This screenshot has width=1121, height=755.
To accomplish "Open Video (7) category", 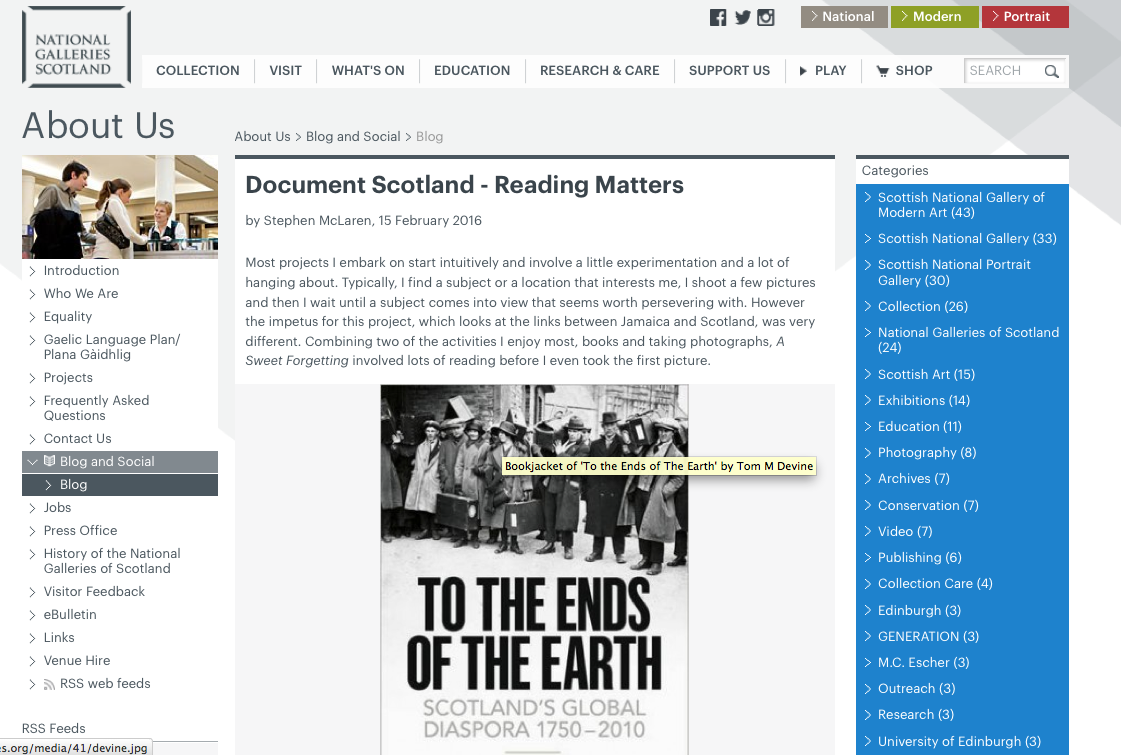I will (905, 532).
